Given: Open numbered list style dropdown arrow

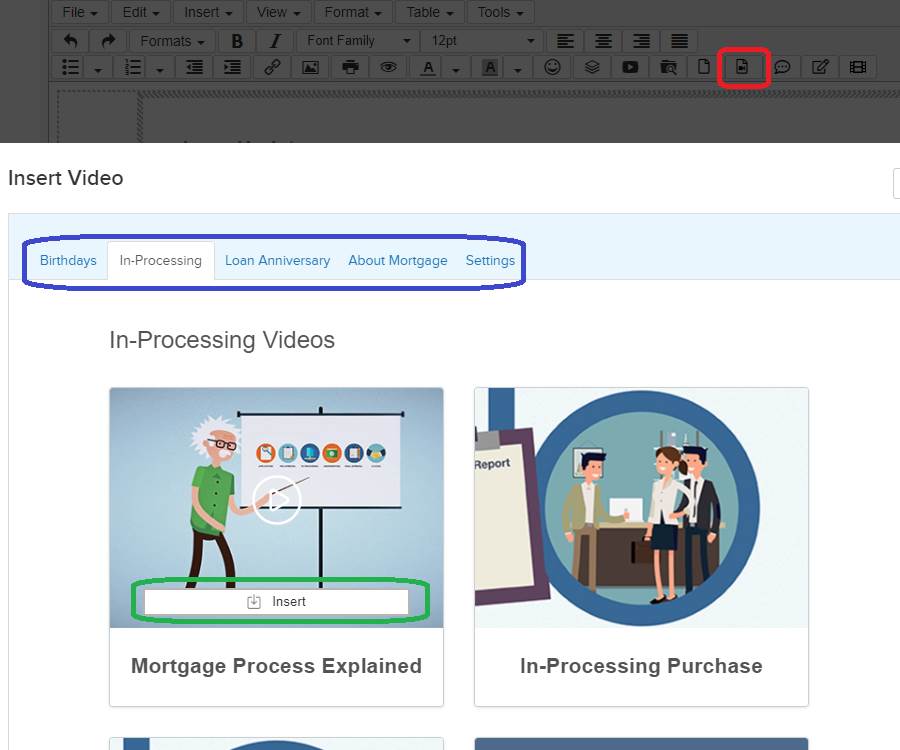Looking at the screenshot, I should [160, 69].
